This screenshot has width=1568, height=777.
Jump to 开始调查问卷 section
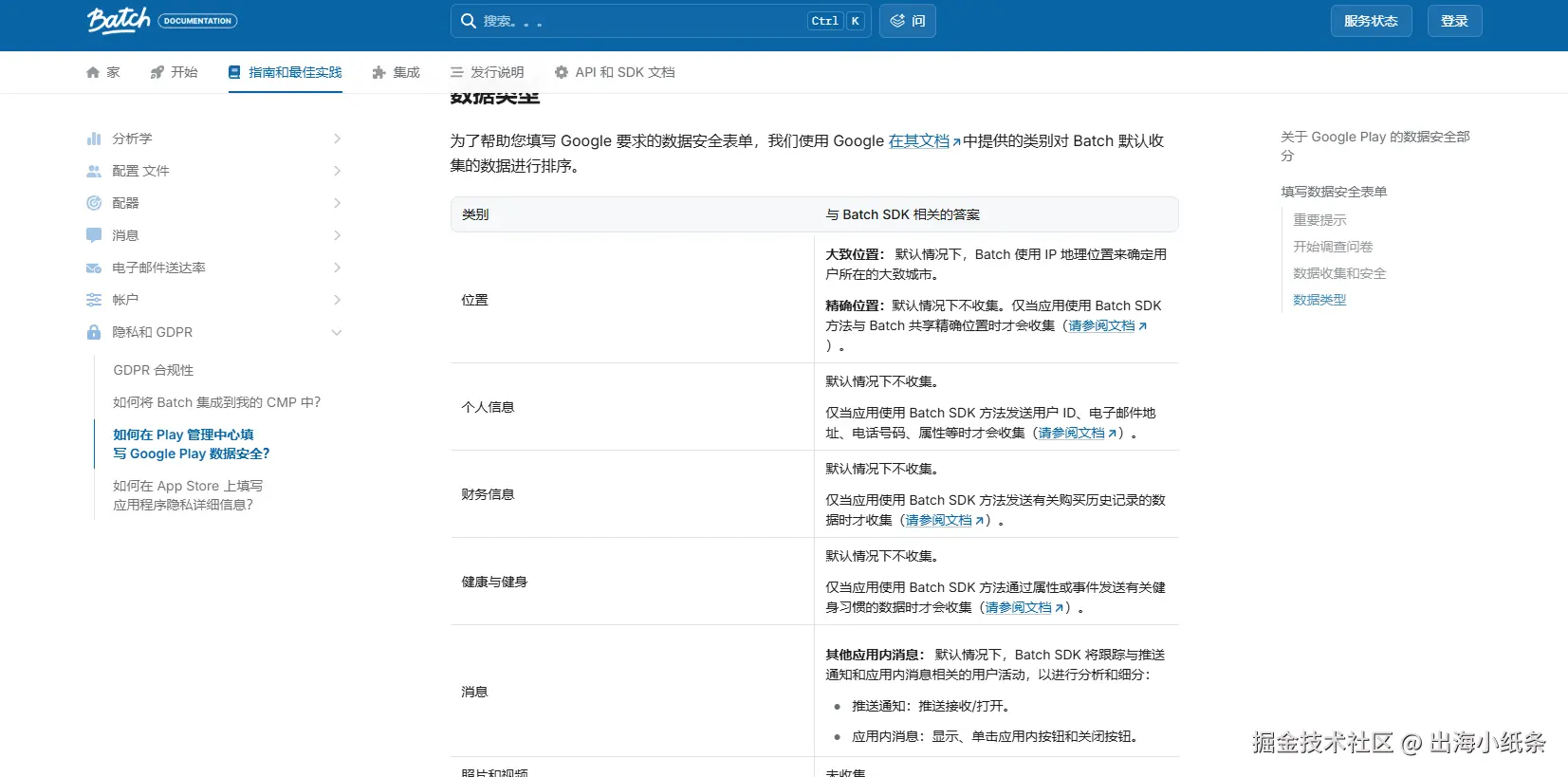click(1333, 247)
